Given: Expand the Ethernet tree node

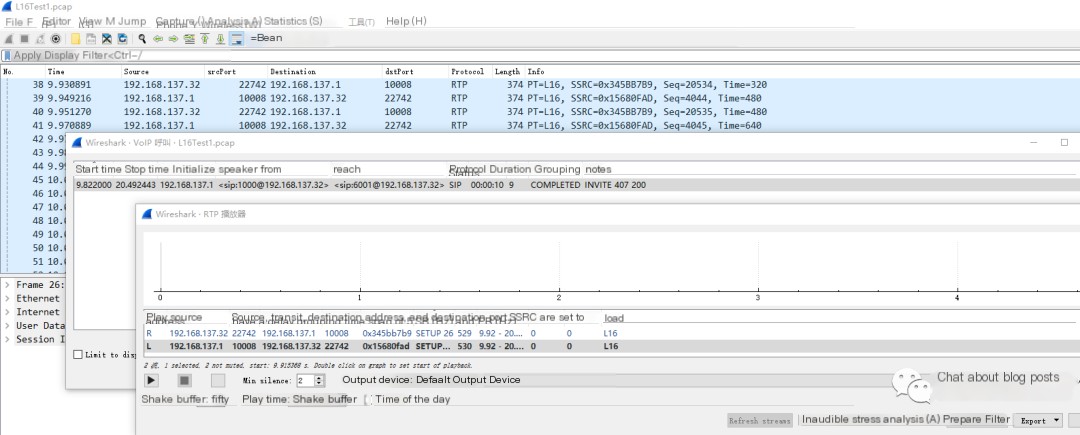Looking at the screenshot, I should [x=7, y=299].
